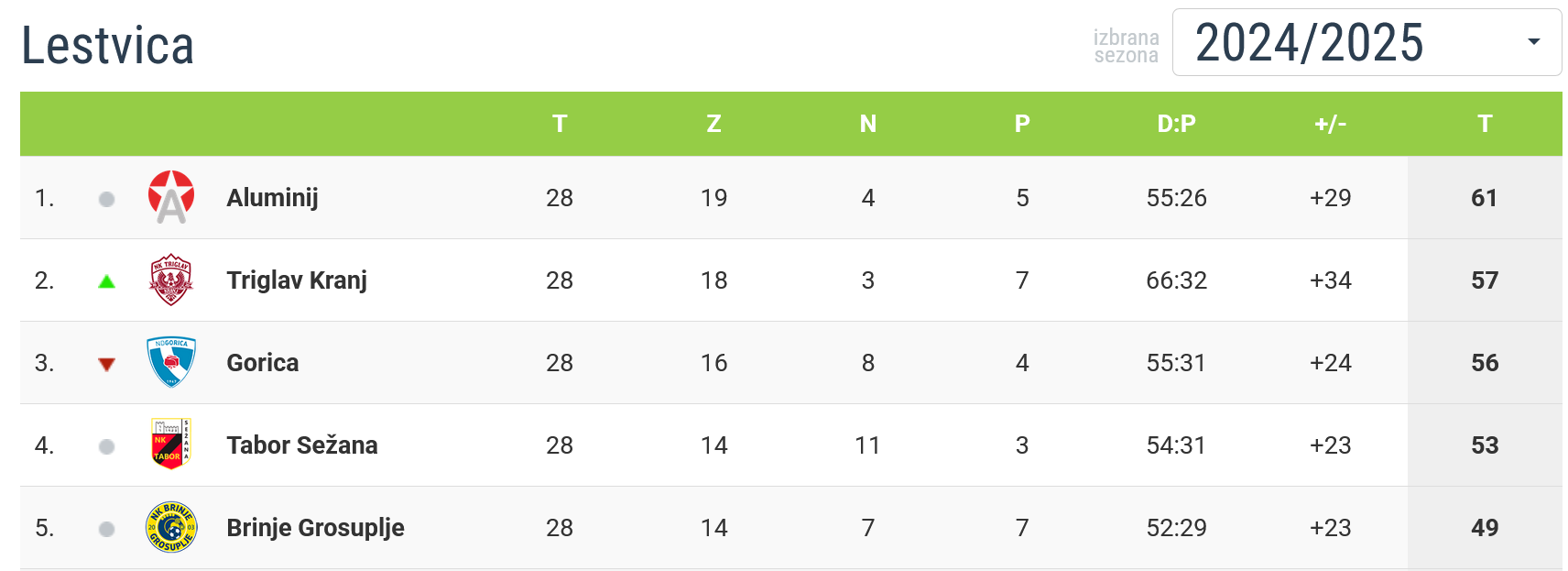
Task: Click the Aluminij club crest
Action: tap(171, 197)
